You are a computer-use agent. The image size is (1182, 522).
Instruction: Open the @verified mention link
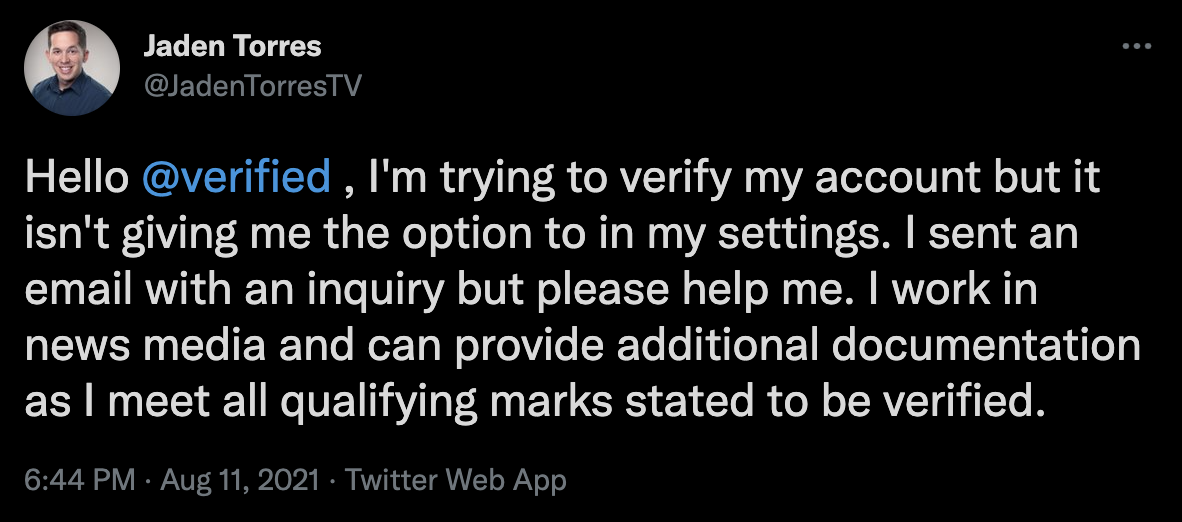click(236, 177)
